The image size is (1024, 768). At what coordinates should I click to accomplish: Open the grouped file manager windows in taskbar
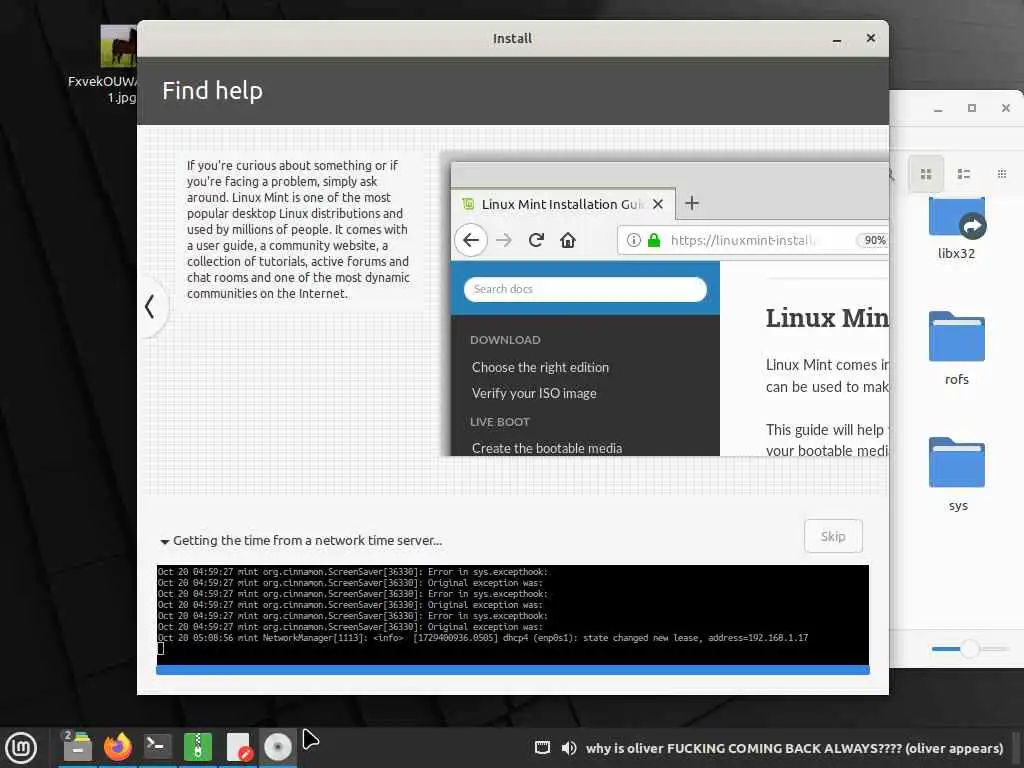(77, 747)
